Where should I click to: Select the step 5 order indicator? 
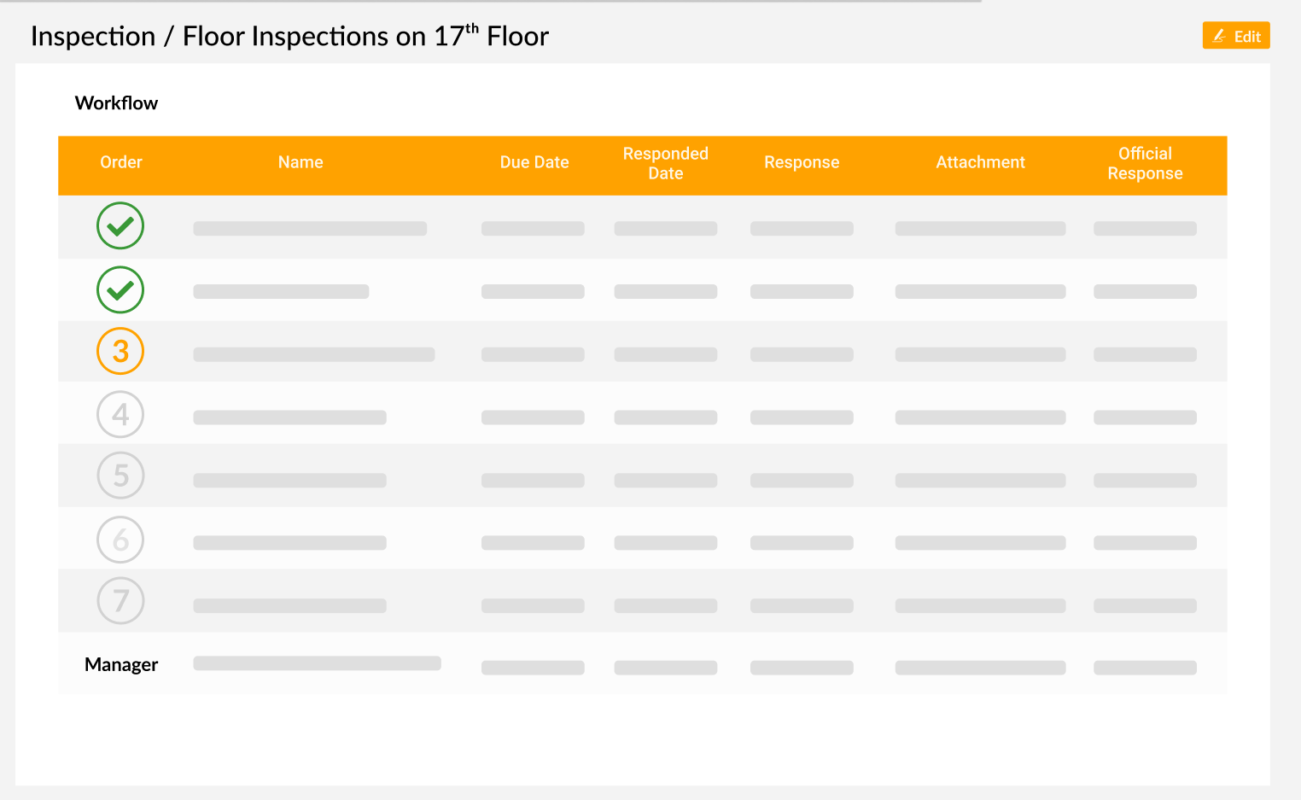pyautogui.click(x=120, y=475)
